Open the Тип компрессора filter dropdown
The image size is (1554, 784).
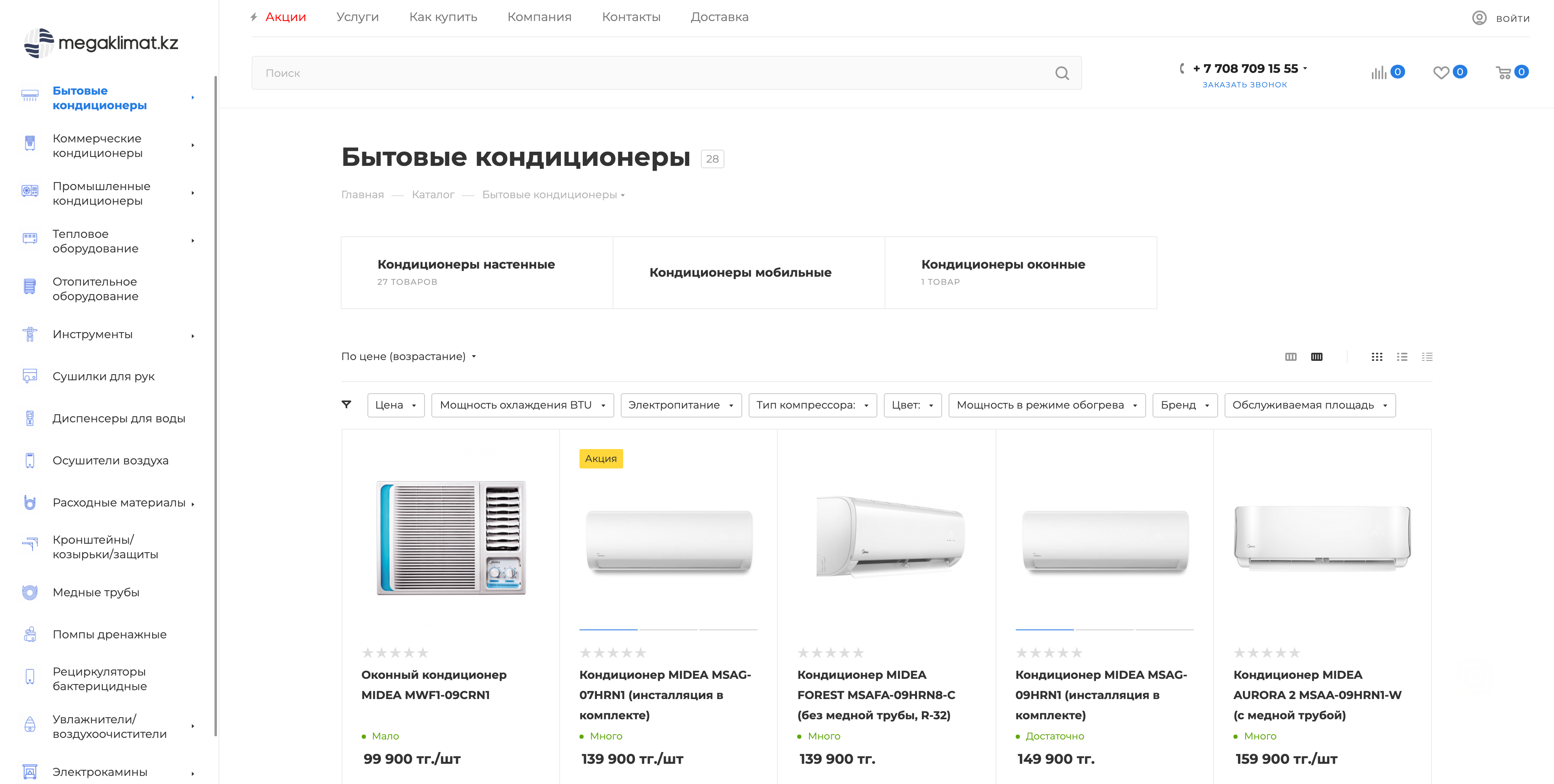813,405
